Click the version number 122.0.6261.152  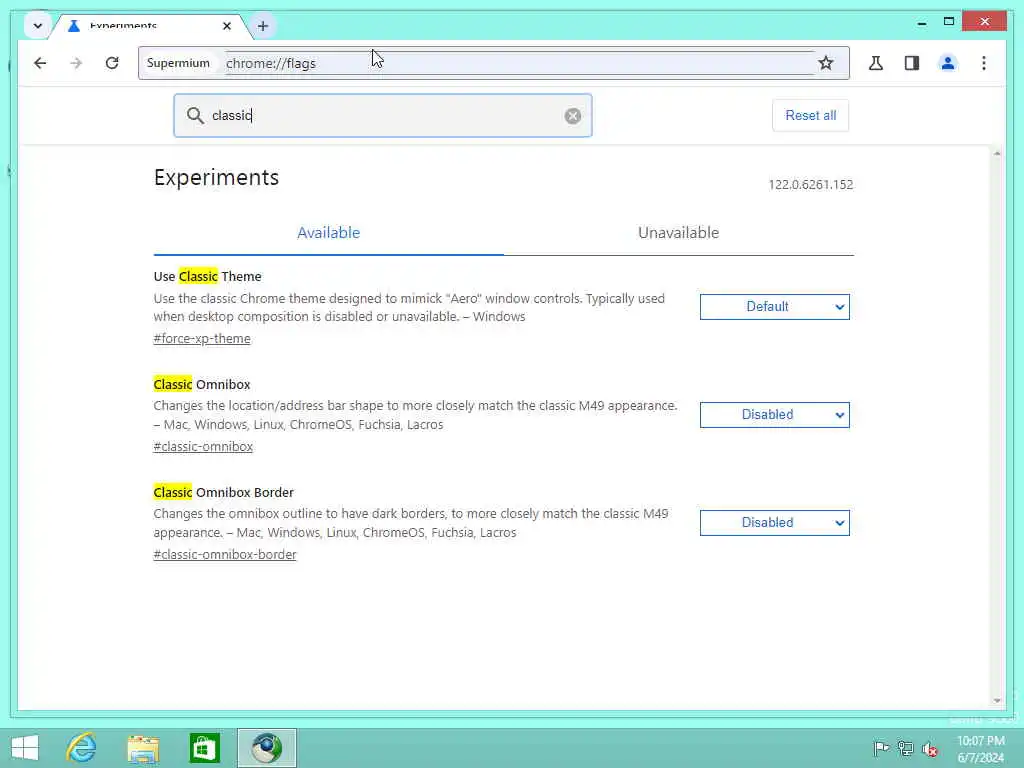[x=810, y=185]
